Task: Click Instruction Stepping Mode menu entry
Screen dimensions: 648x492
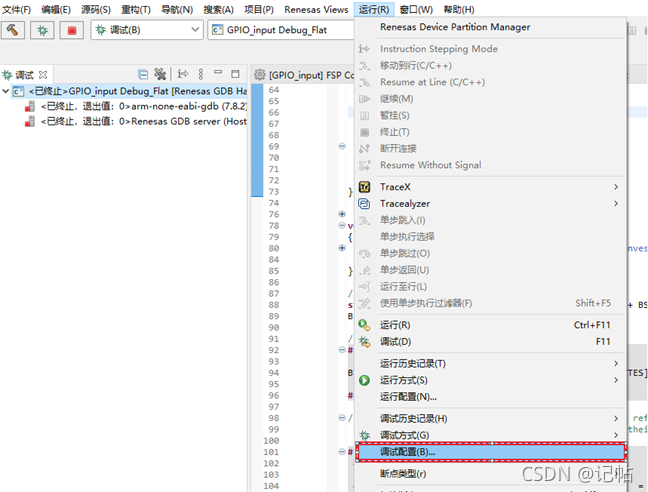Action: click(x=491, y=49)
